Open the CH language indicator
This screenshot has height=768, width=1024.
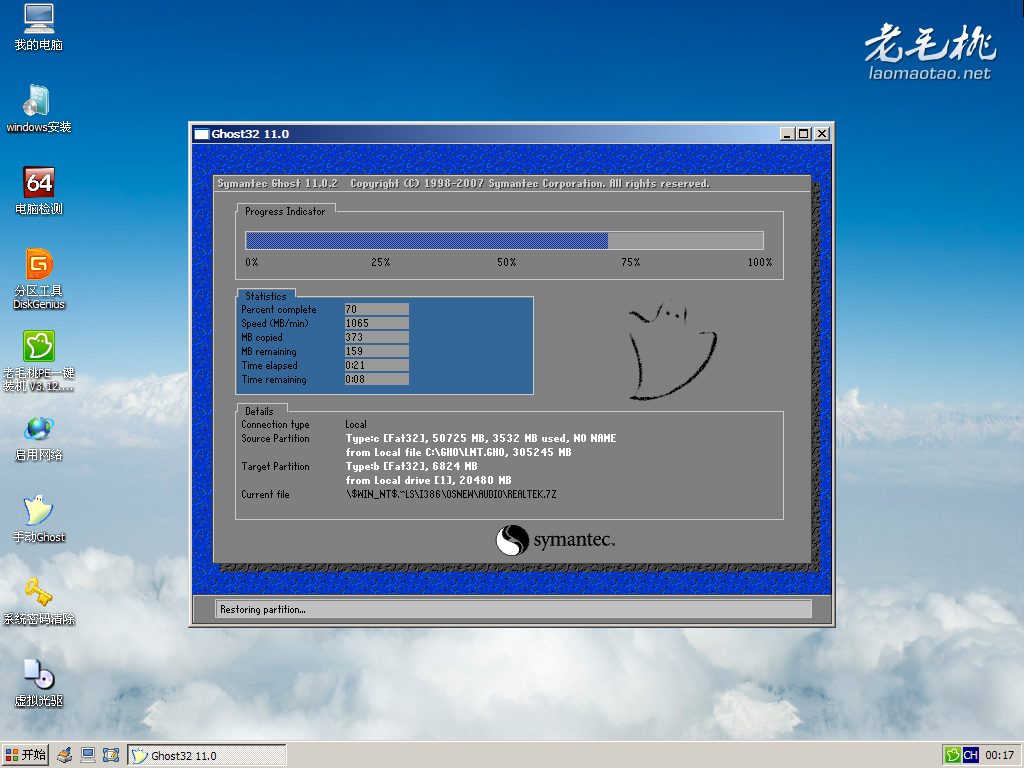tap(970, 756)
